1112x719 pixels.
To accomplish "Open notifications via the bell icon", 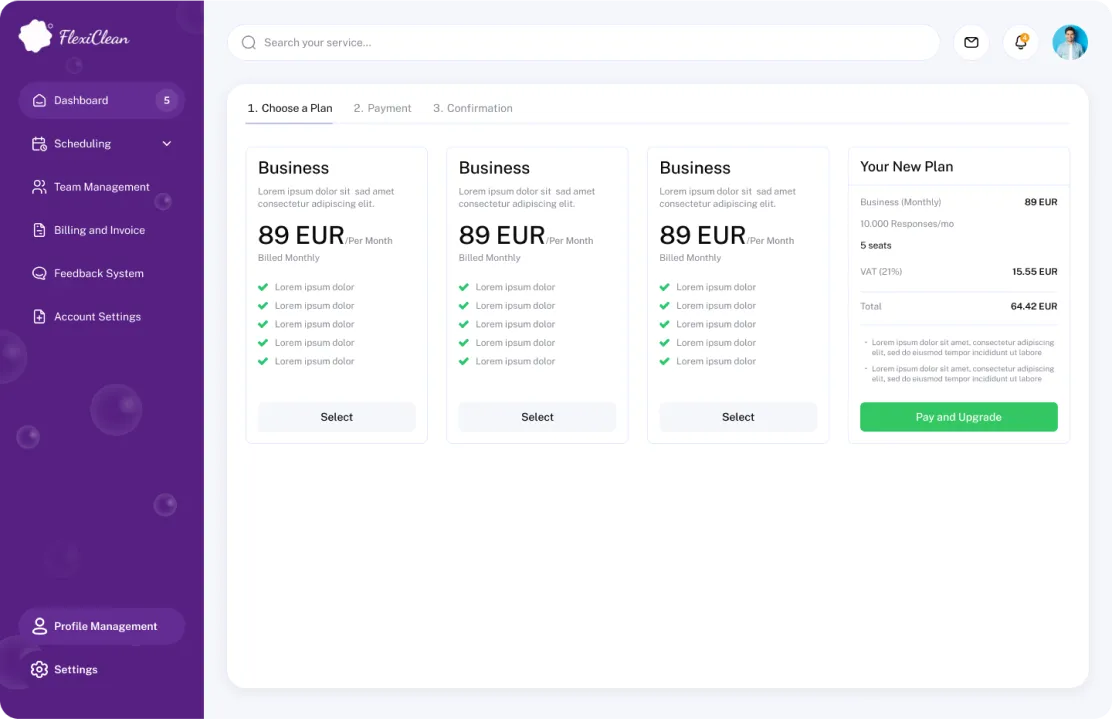I will pos(1020,43).
